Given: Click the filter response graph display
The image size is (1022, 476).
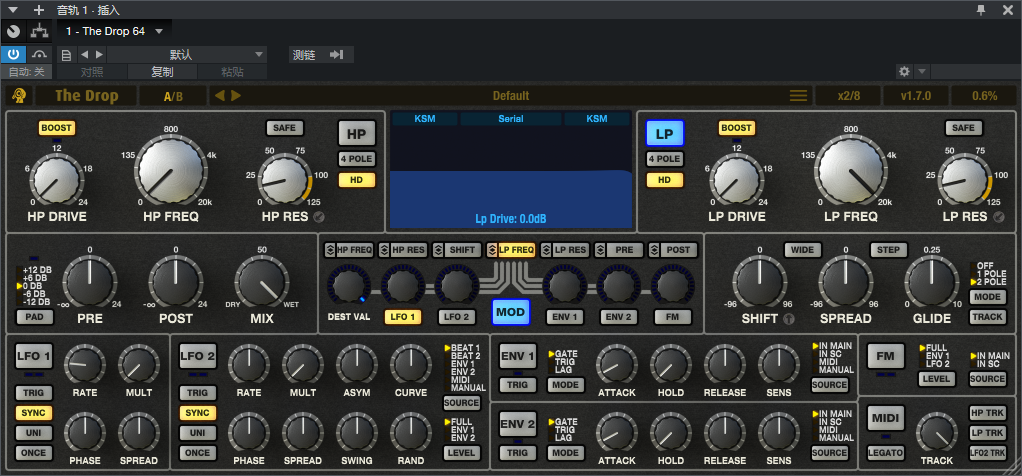Looking at the screenshot, I should (511, 177).
